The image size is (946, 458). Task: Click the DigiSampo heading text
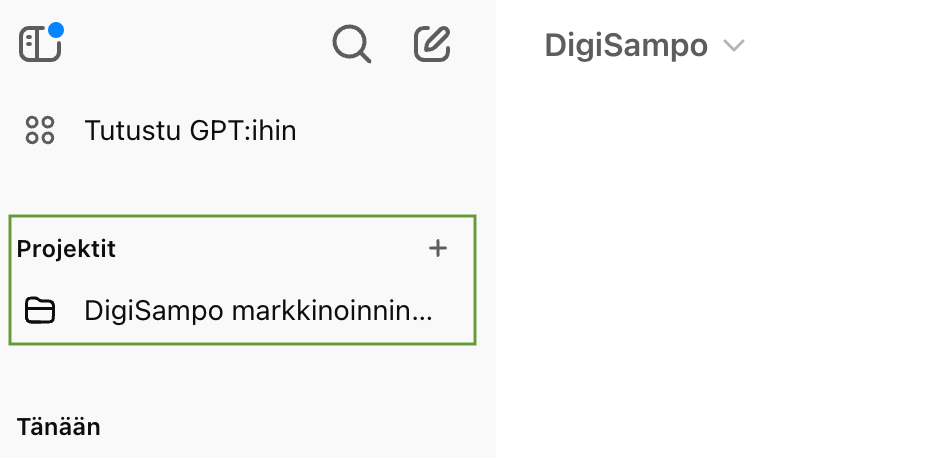coord(626,46)
